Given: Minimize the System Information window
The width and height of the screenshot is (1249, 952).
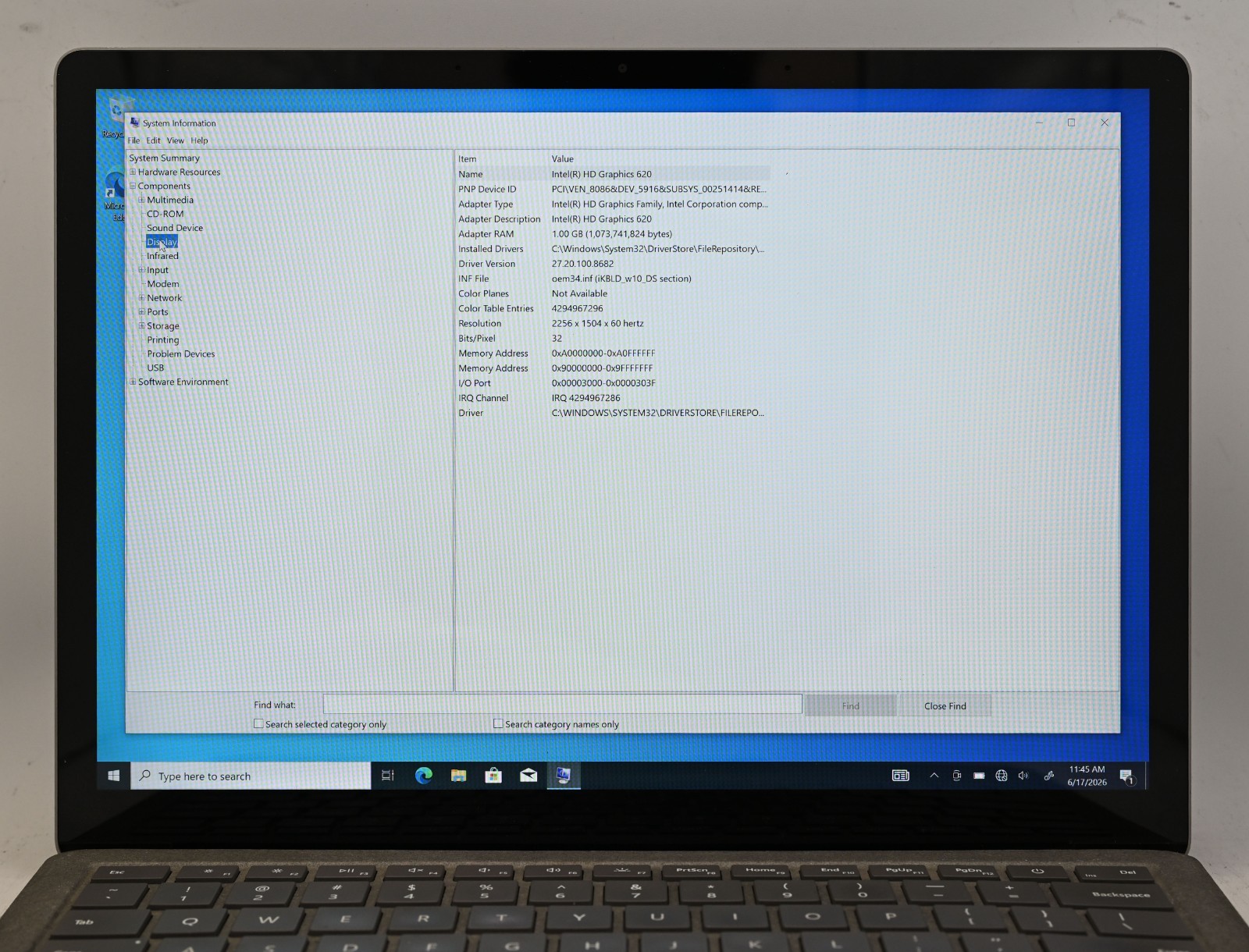Looking at the screenshot, I should coord(1040,123).
